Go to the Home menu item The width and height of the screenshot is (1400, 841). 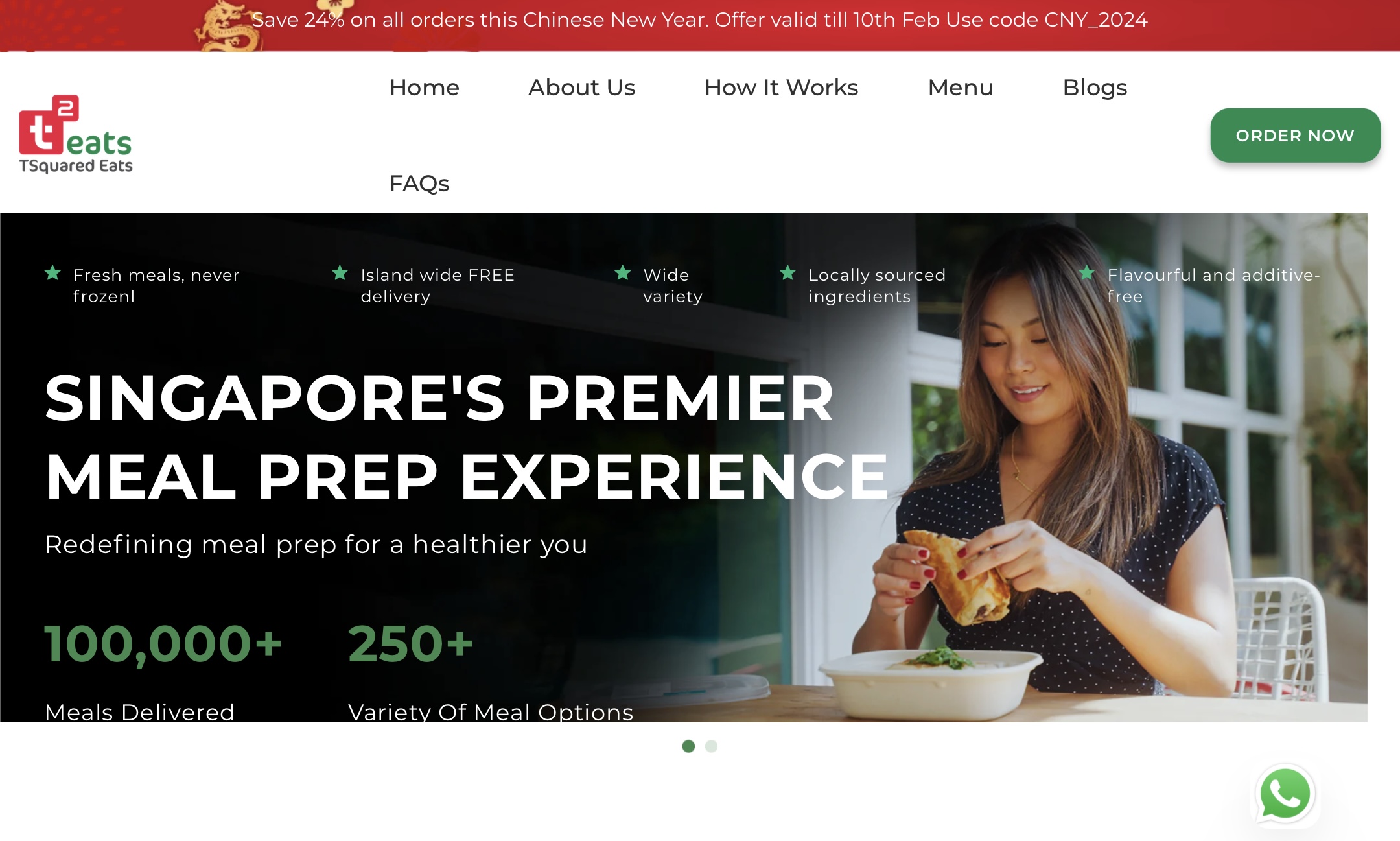point(424,88)
